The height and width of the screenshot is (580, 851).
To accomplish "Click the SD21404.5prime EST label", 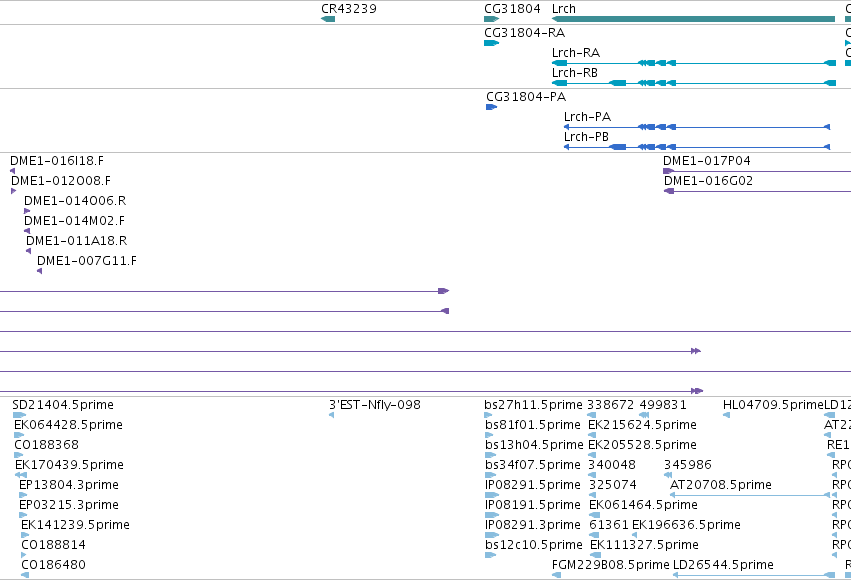I will pyautogui.click(x=63, y=405).
